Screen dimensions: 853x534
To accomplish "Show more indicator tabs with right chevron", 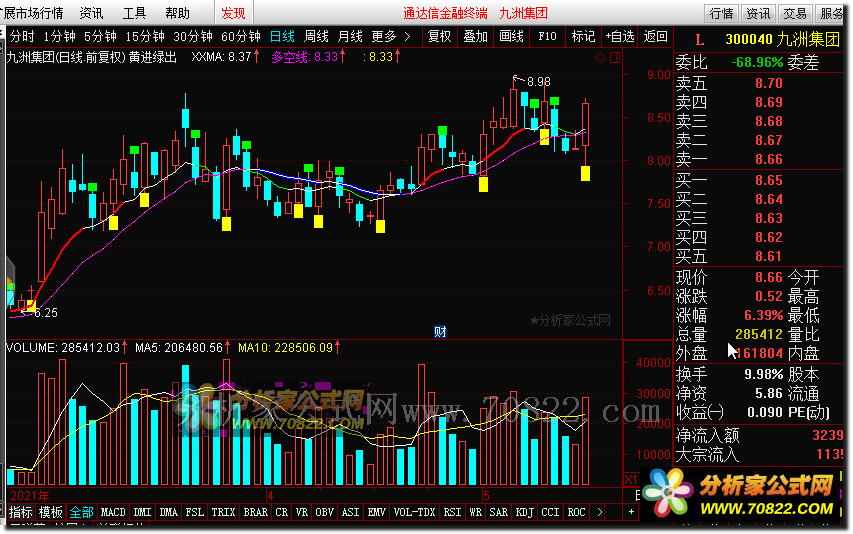I will coord(599,512).
